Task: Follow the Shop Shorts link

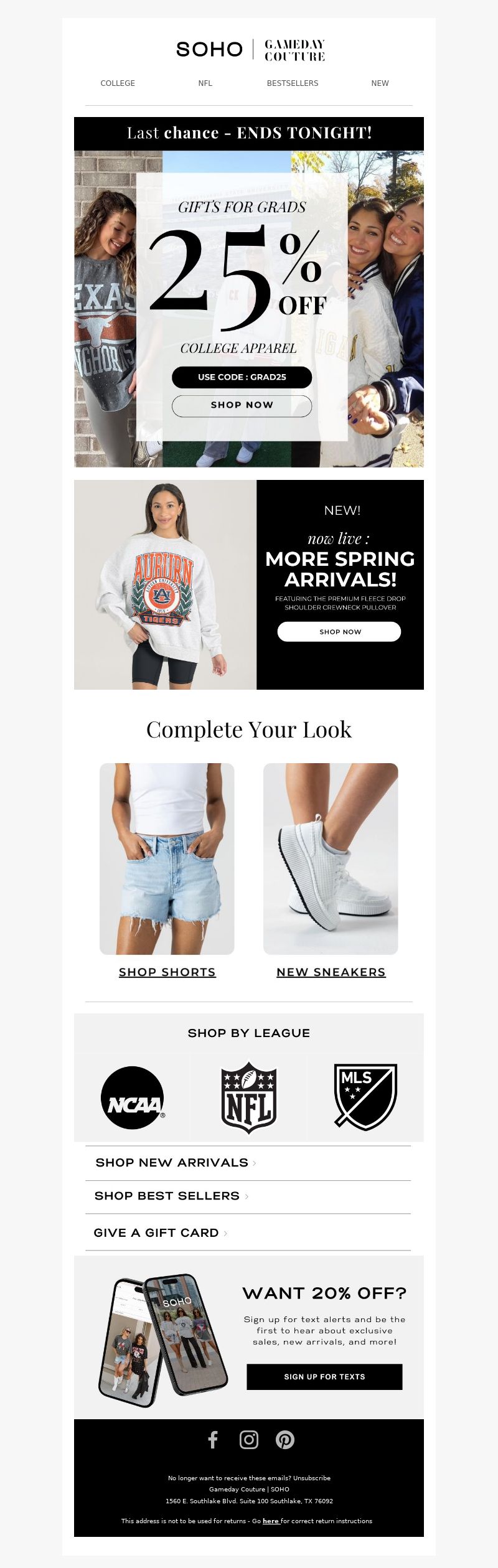Action: (167, 972)
